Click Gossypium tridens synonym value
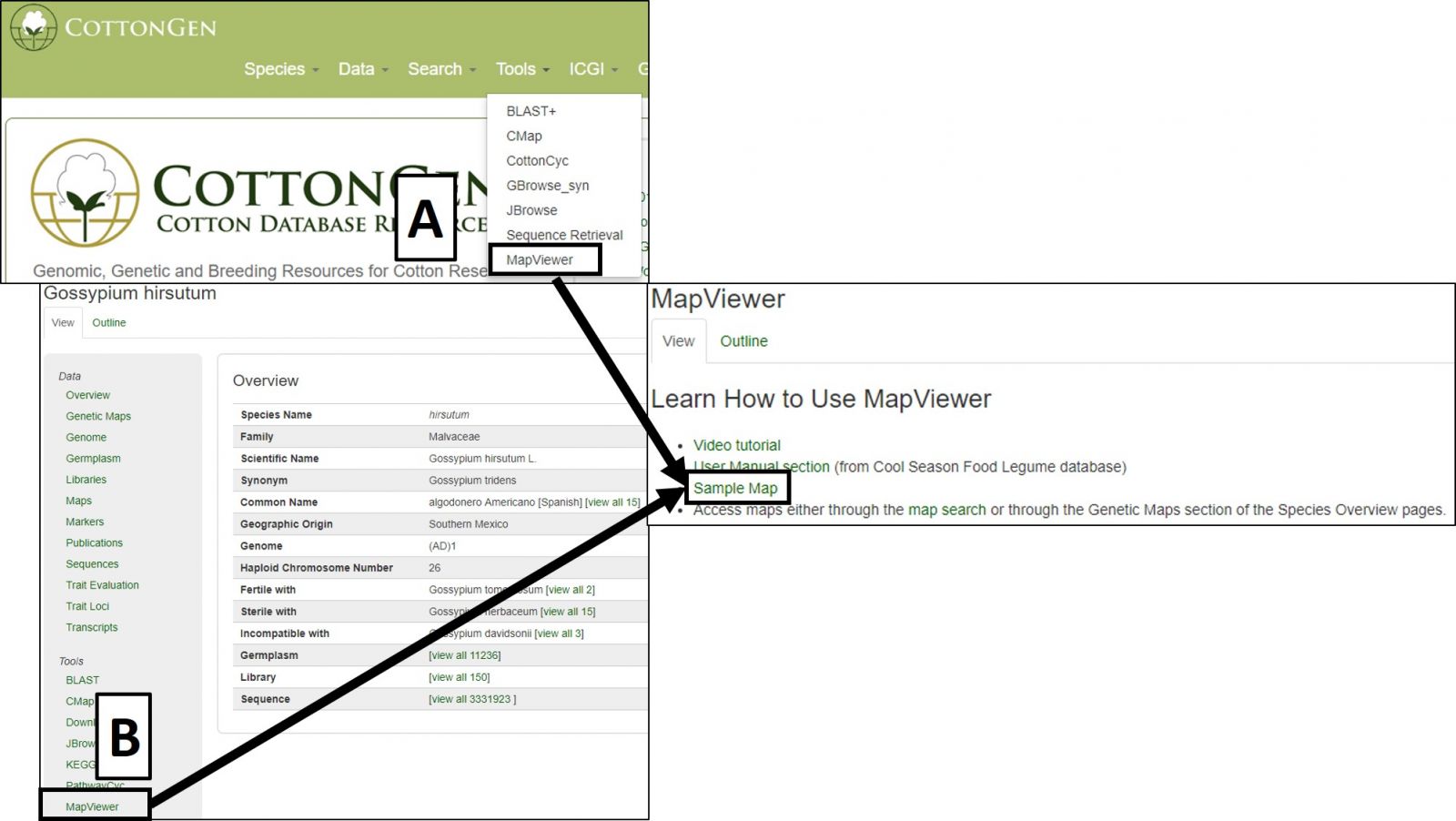This screenshot has width=1456, height=821. 472,481
